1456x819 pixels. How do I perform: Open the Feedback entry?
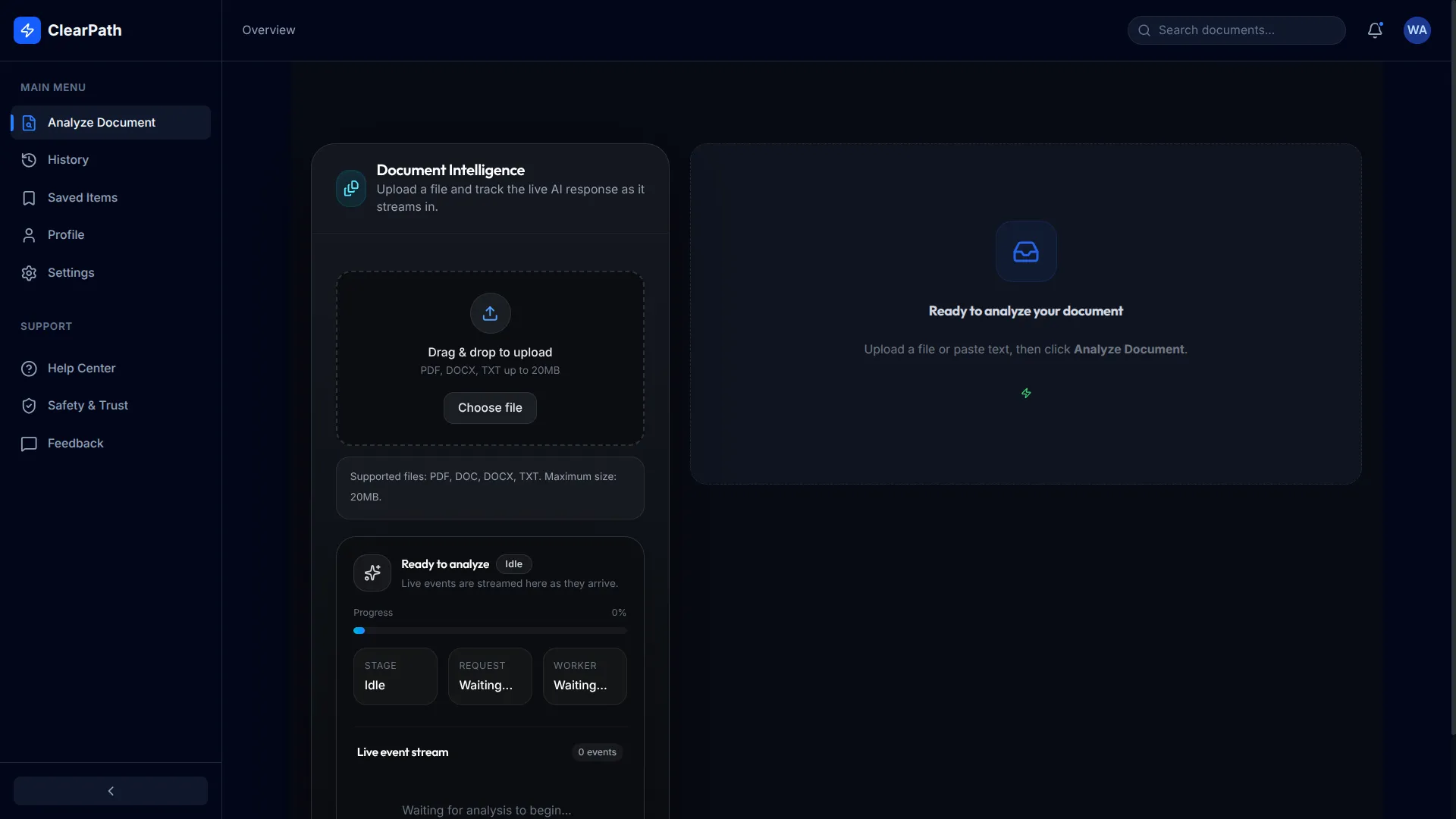coord(111,444)
